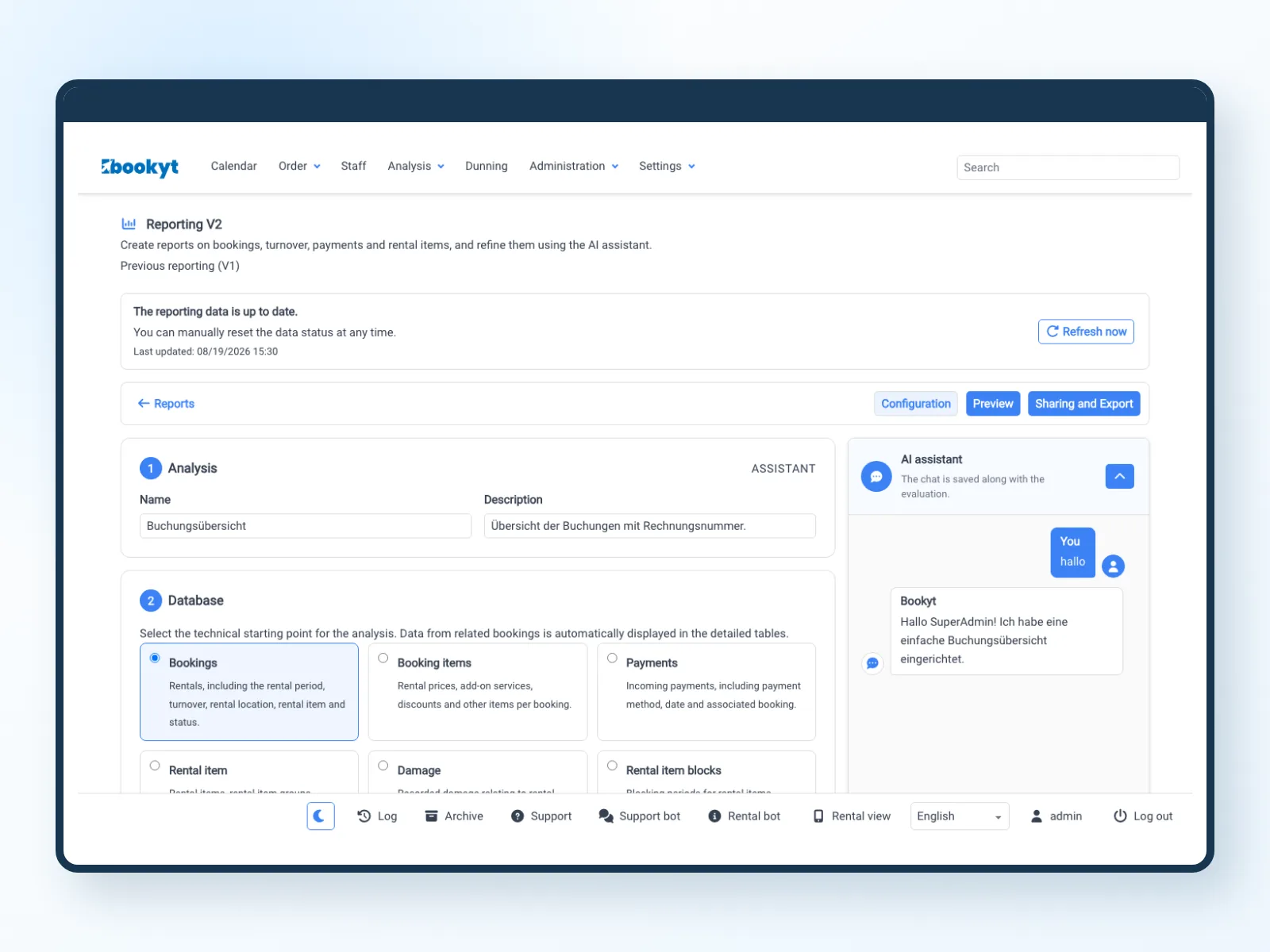Open the Settings dropdown
The width and height of the screenshot is (1270, 952).
[x=667, y=166]
